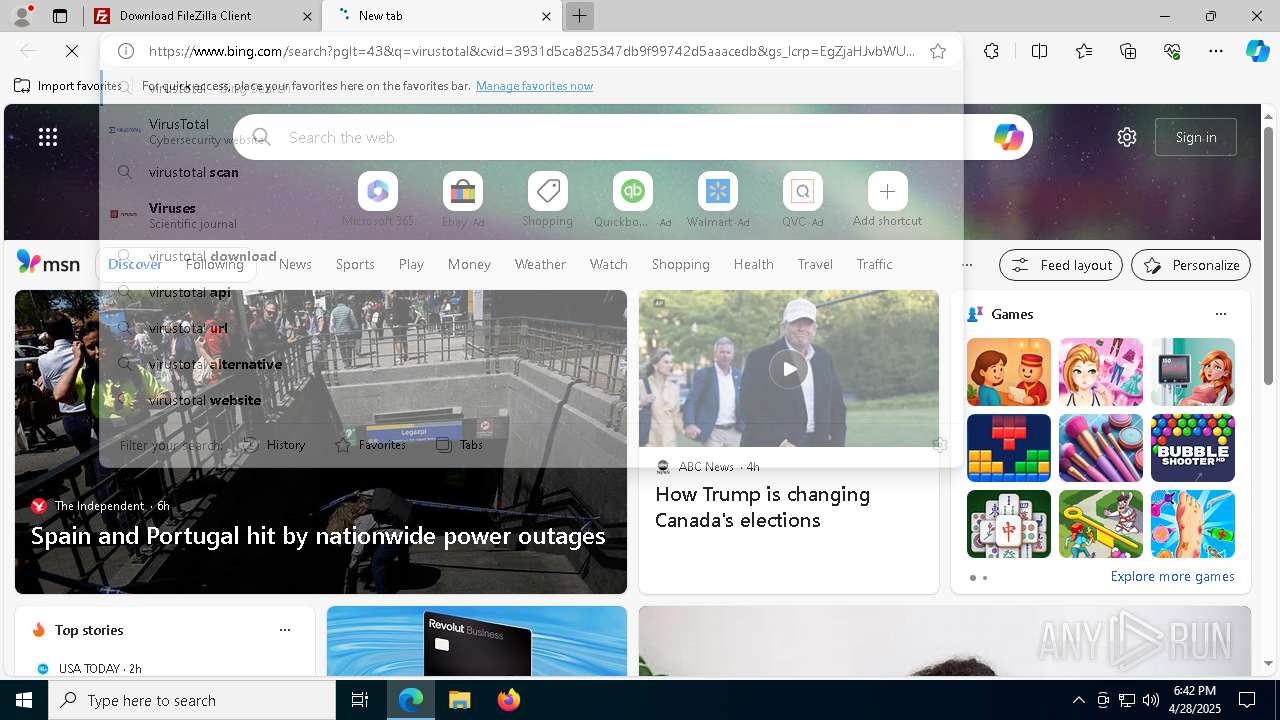
Task: Launch Firefox from the taskbar
Action: pos(509,700)
